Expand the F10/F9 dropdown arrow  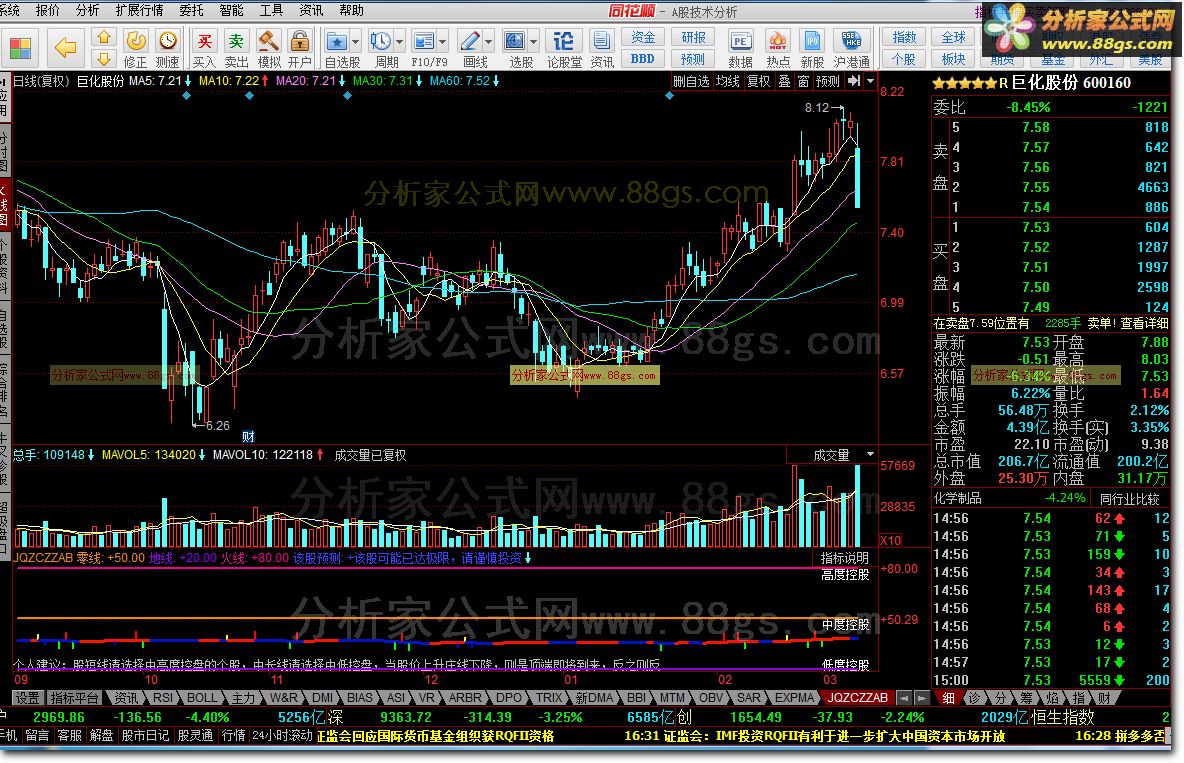coord(442,42)
